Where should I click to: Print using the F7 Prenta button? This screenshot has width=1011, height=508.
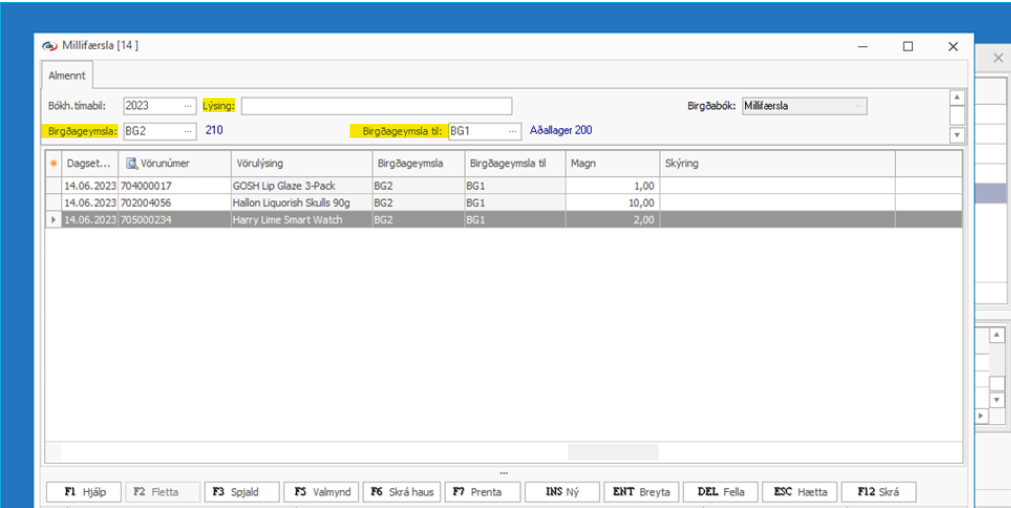point(482,492)
